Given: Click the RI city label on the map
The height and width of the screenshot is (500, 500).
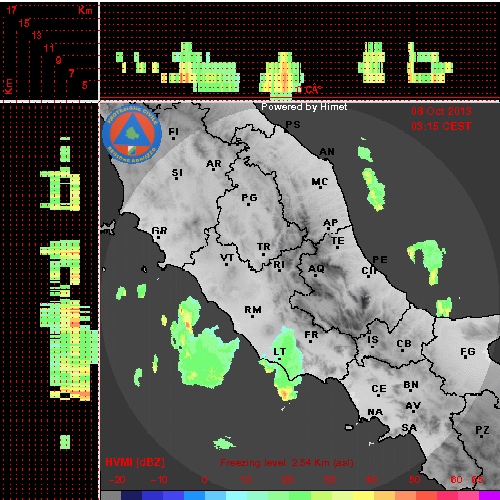Looking at the screenshot, I should [x=279, y=265].
